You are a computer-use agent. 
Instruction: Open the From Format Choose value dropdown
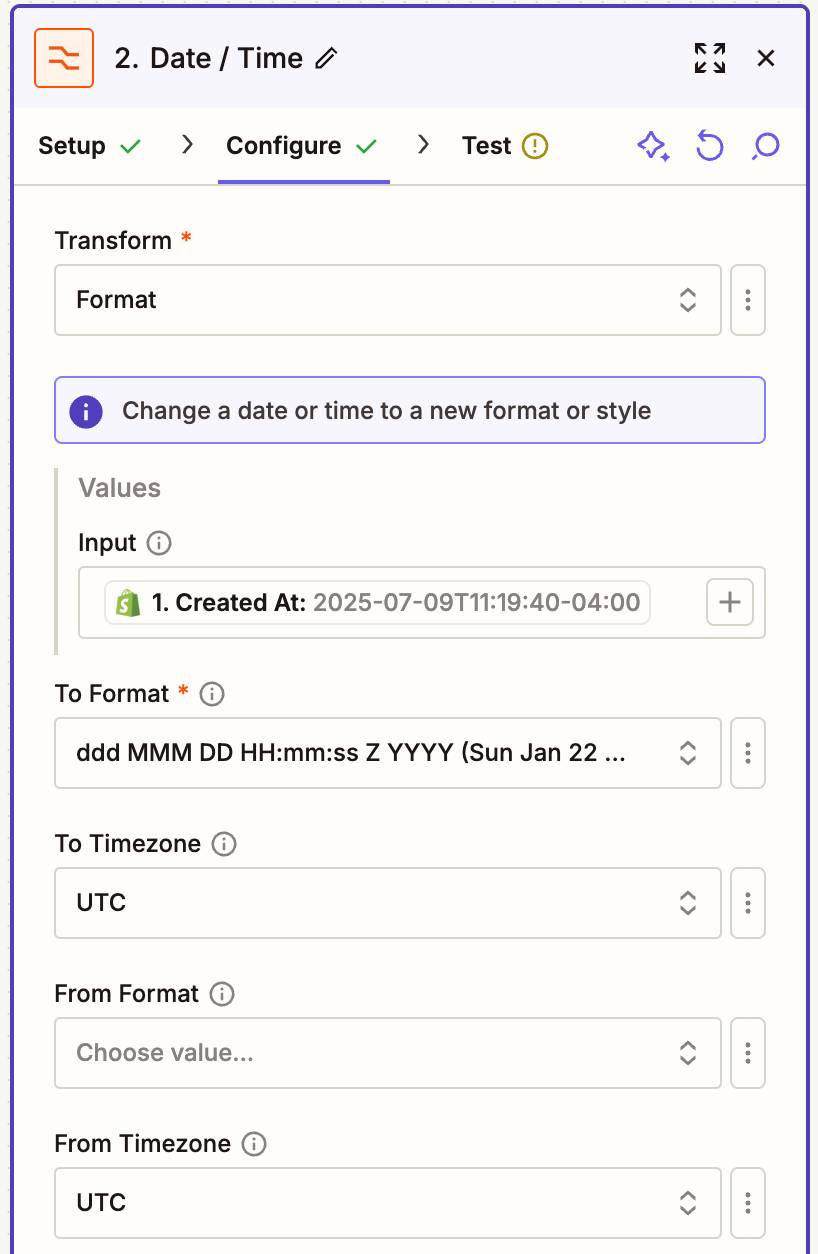pyautogui.click(x=388, y=1053)
